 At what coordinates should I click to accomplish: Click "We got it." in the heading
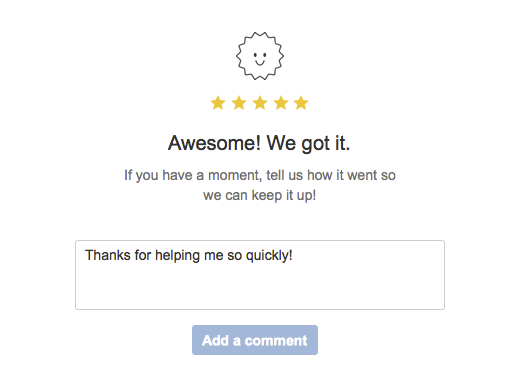click(x=308, y=143)
